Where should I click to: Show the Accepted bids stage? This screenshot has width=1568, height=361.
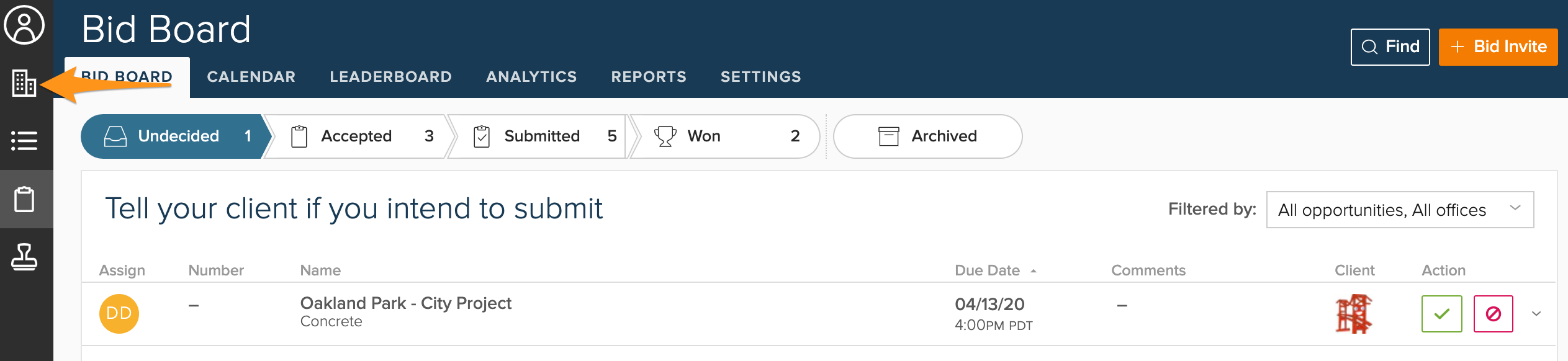[x=356, y=136]
